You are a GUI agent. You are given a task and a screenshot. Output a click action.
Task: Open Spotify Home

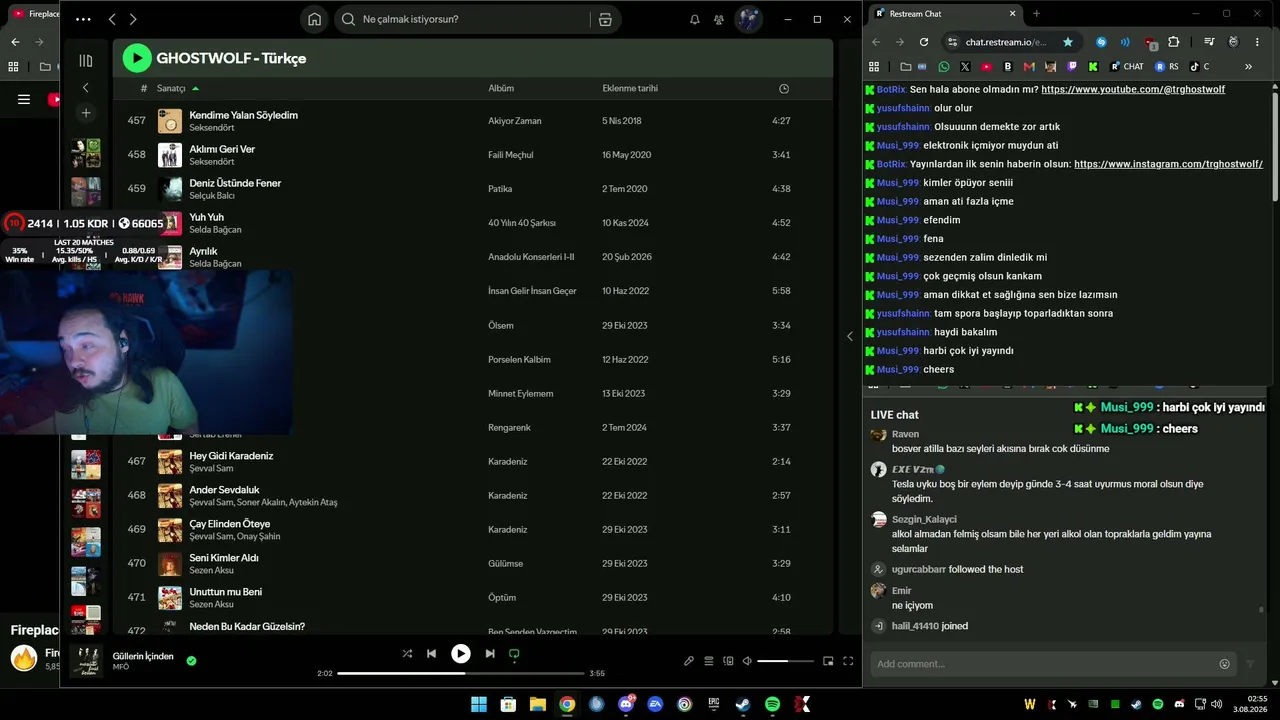(315, 19)
